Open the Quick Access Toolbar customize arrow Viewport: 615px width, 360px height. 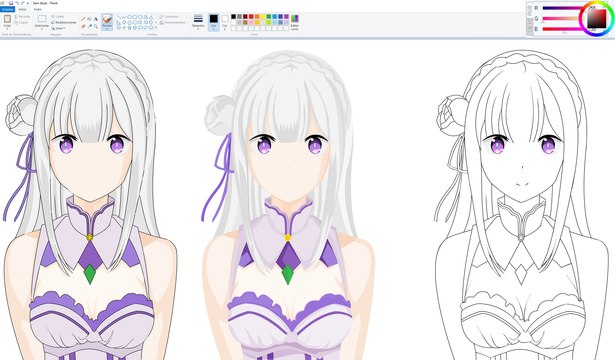pyautogui.click(x=27, y=3)
